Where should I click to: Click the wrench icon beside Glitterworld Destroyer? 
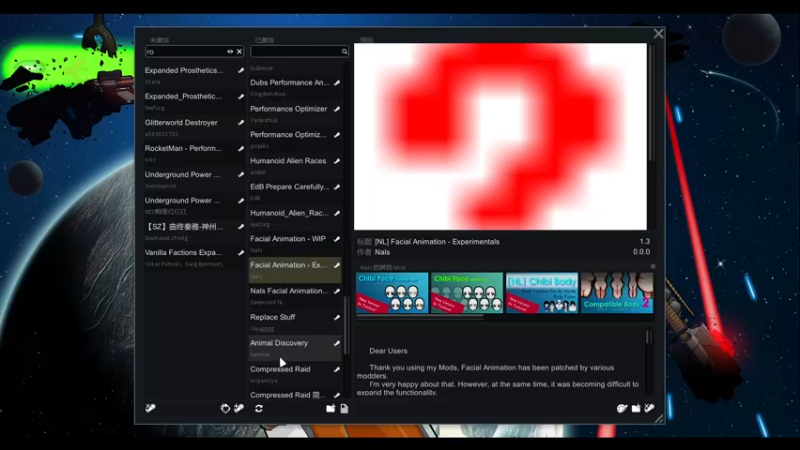(x=240, y=122)
